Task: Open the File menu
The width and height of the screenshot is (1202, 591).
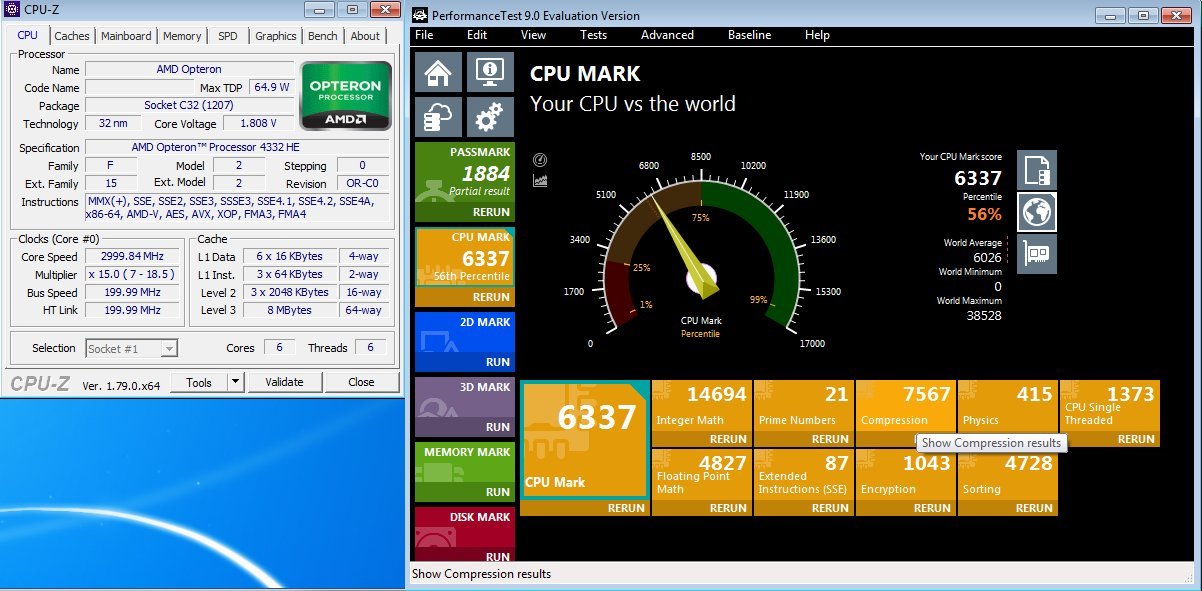Action: click(424, 35)
